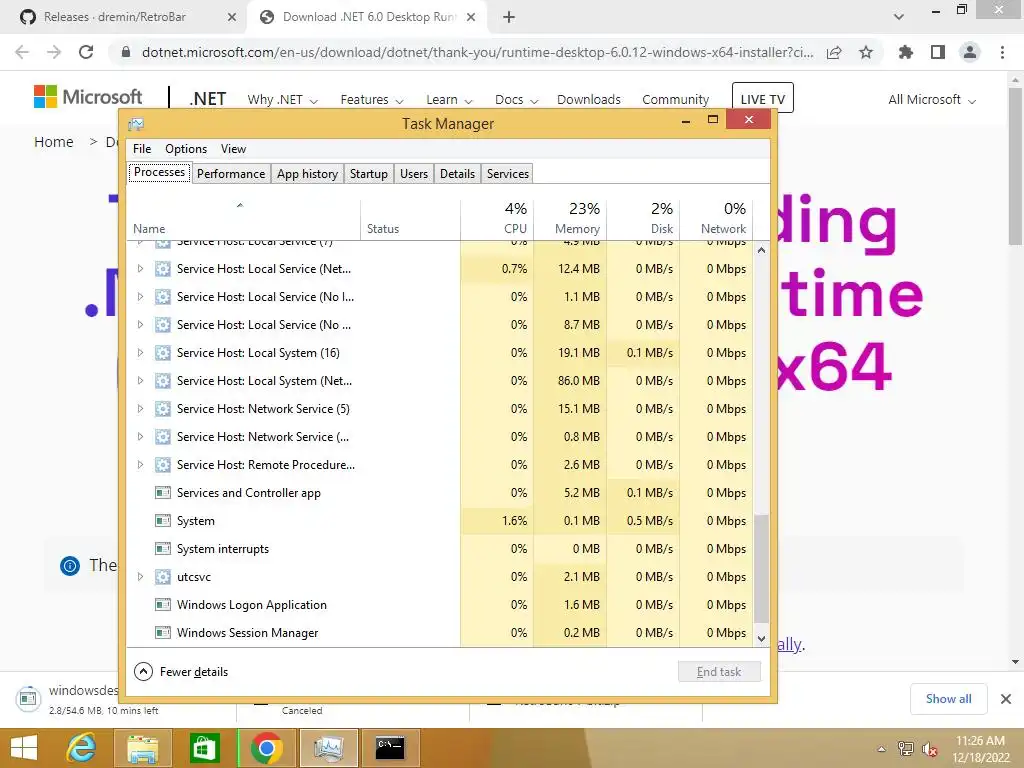
Task: Open Chrome profile avatar
Action: (970, 52)
